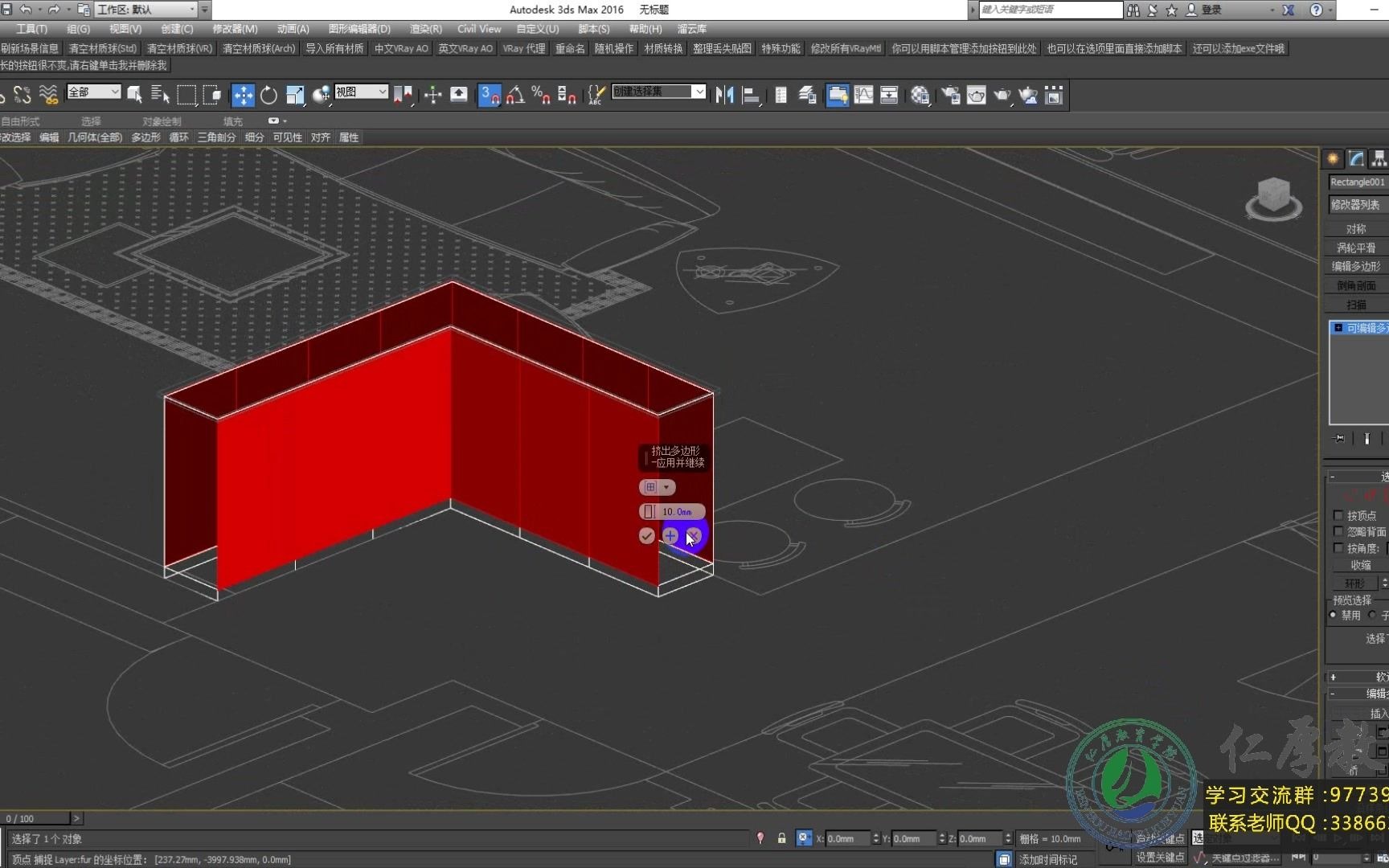Switch to the Modify command panel tab

tap(1357, 159)
